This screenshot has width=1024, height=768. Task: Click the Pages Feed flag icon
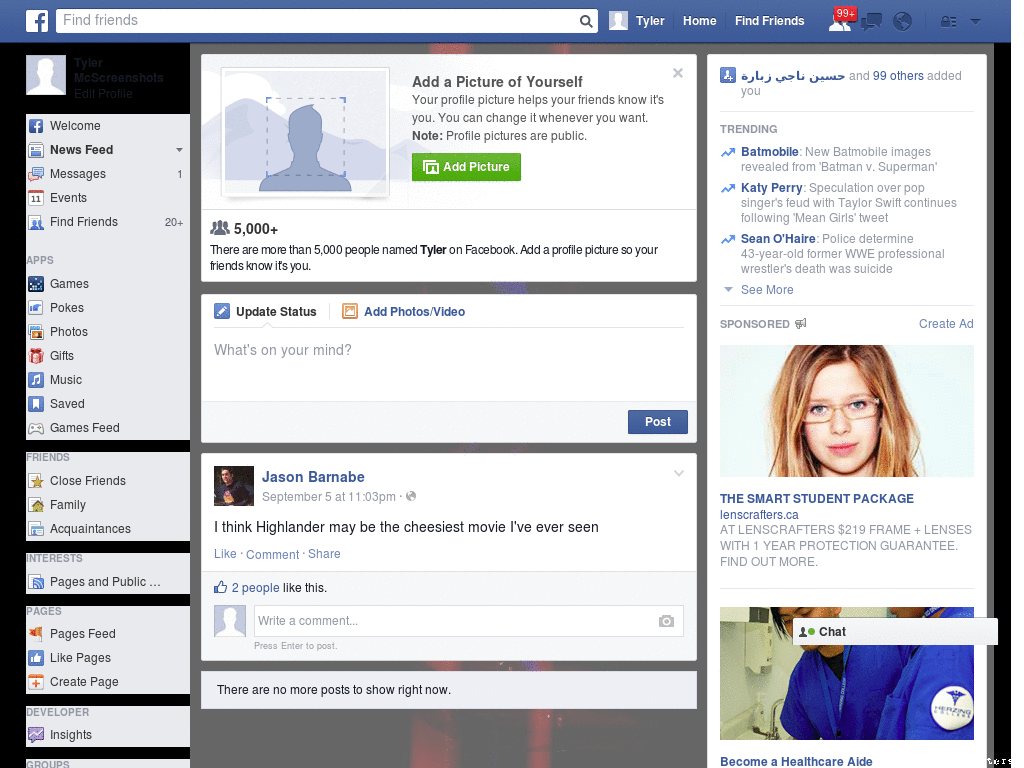pyautogui.click(x=36, y=633)
